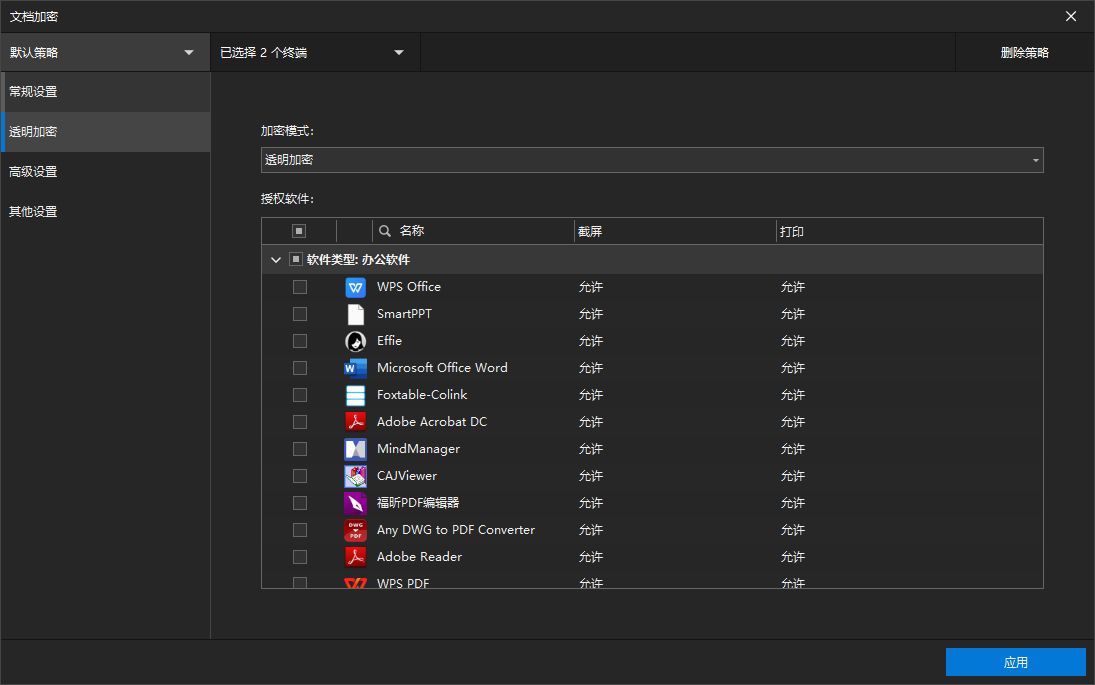This screenshot has width=1095, height=685.
Task: Check the WPS Office checkbox
Action: (300, 287)
